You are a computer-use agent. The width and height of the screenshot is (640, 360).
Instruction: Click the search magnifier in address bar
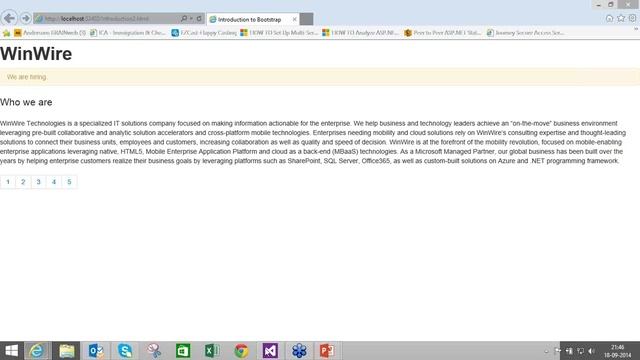point(184,18)
